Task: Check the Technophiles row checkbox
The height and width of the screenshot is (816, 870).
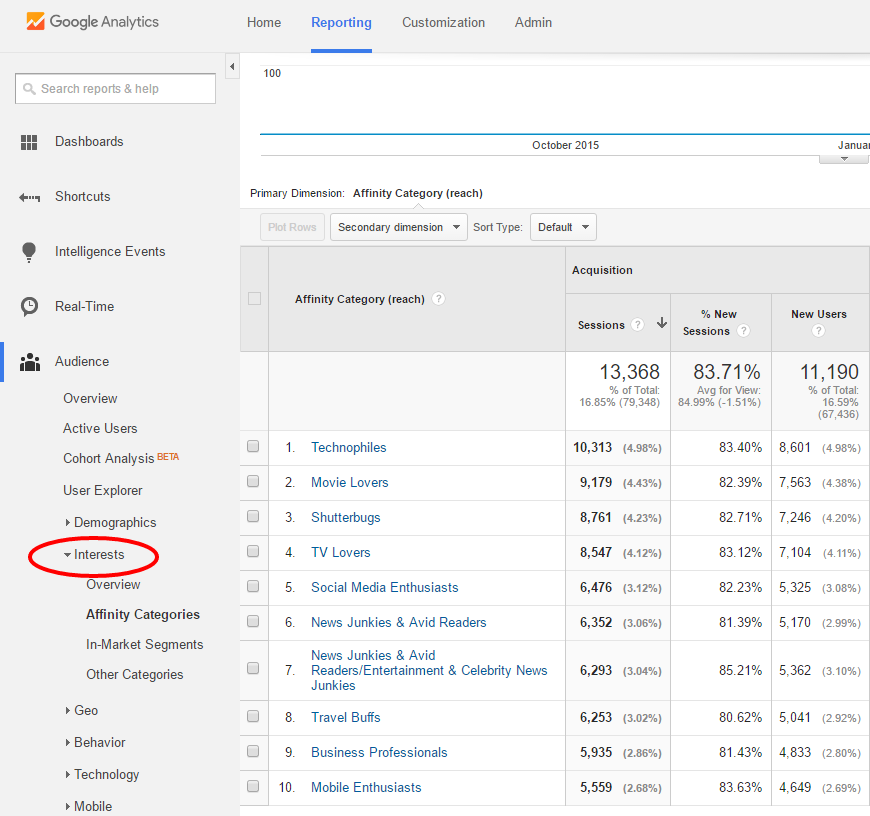Action: [253, 446]
